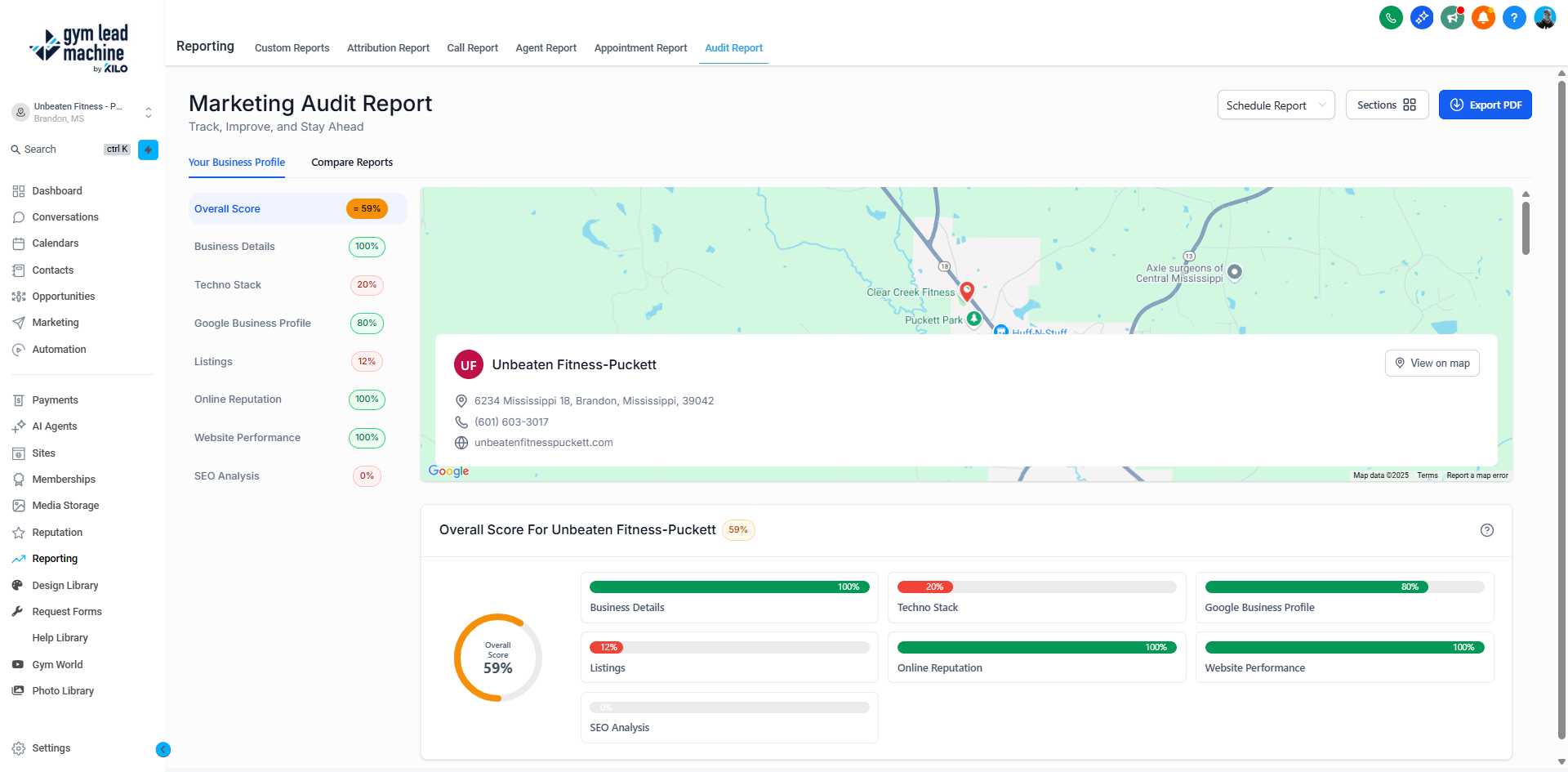Viewport: 1568px width, 772px height.
Task: Select the Your Business Profile tab
Action: point(237,163)
